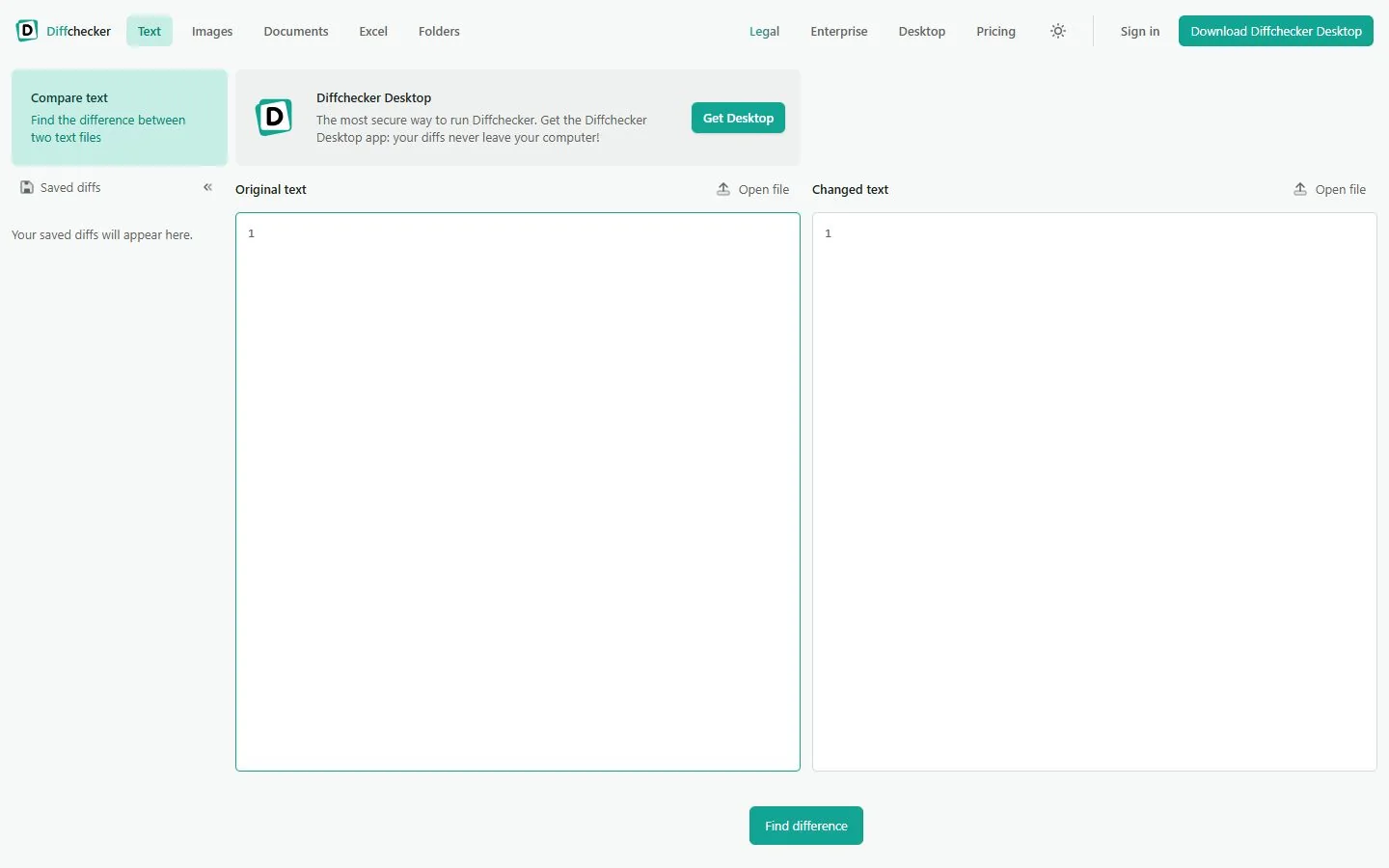Focus the Changed text editor area
Viewport: 1389px width, 868px height.
pyautogui.click(x=1095, y=492)
